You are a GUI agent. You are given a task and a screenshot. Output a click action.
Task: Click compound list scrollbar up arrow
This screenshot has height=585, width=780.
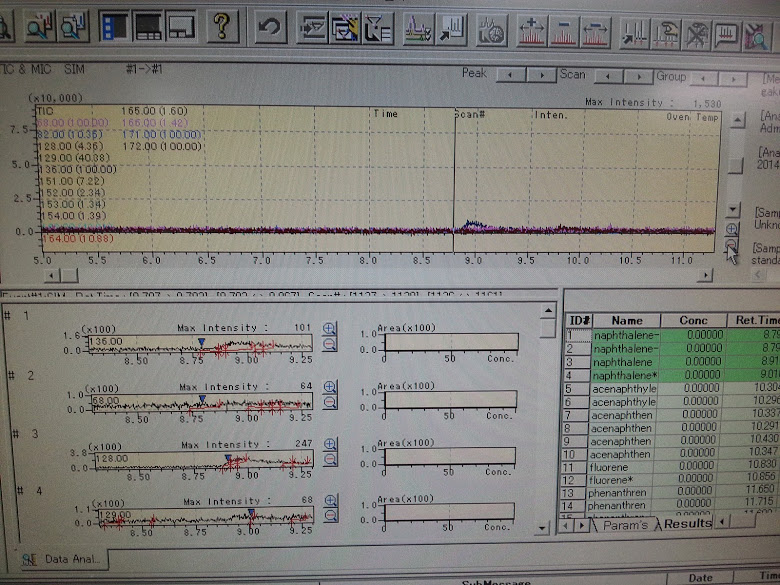pyautogui.click(x=548, y=311)
